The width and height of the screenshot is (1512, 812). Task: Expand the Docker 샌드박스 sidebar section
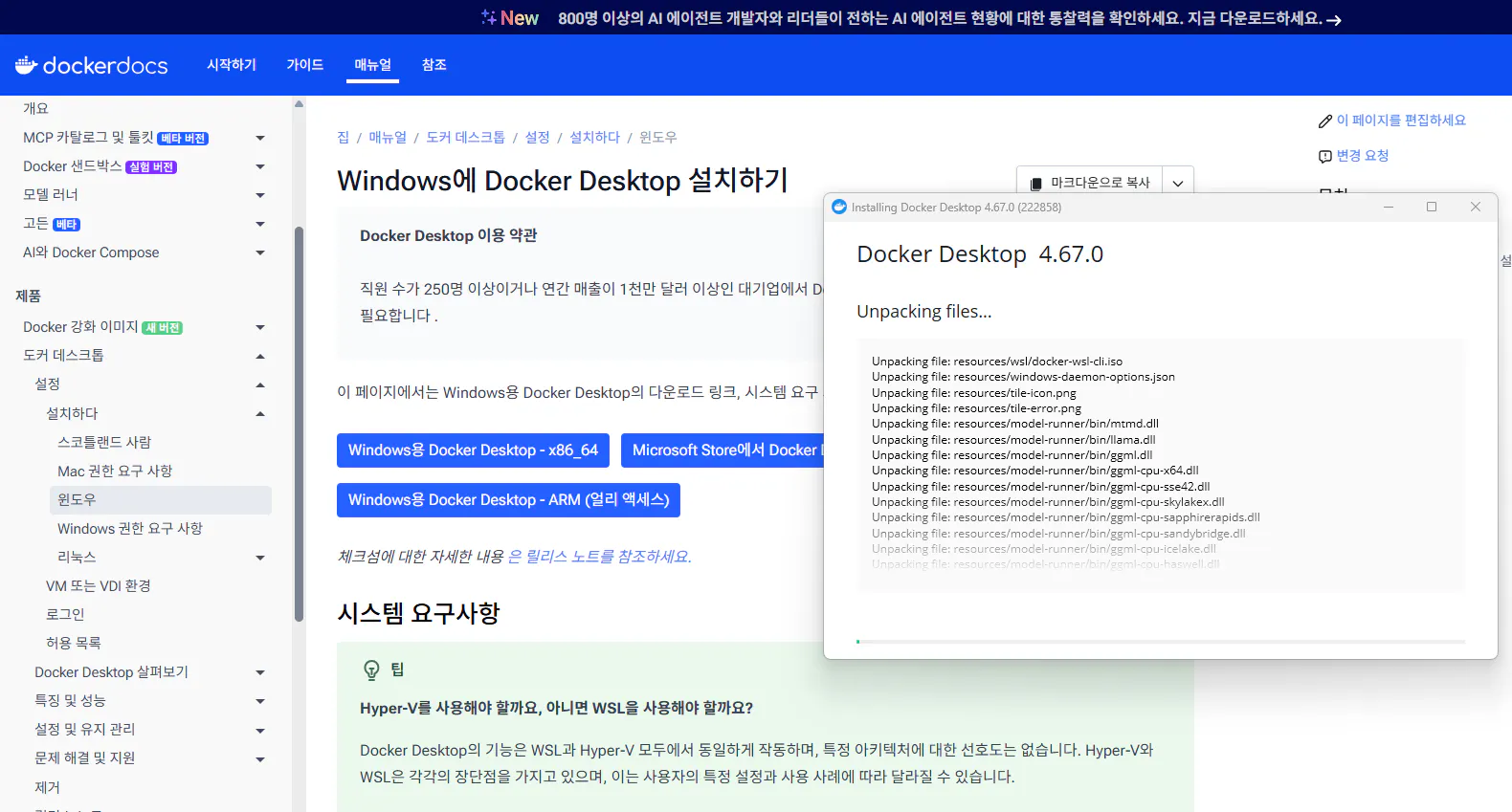pyautogui.click(x=260, y=167)
